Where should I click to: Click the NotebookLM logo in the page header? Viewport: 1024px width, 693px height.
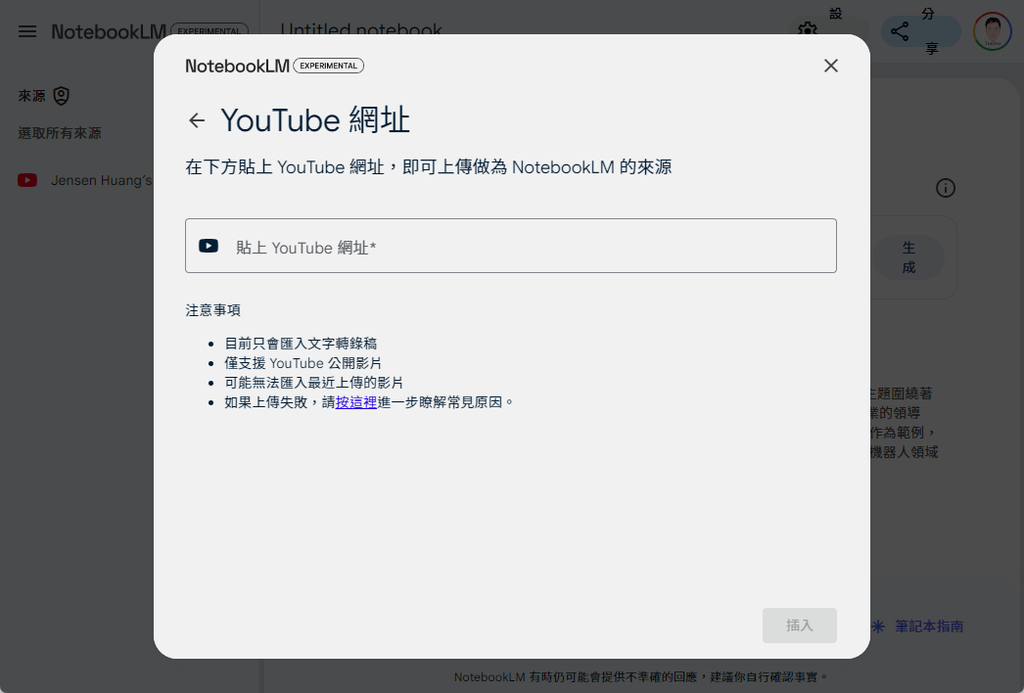108,31
